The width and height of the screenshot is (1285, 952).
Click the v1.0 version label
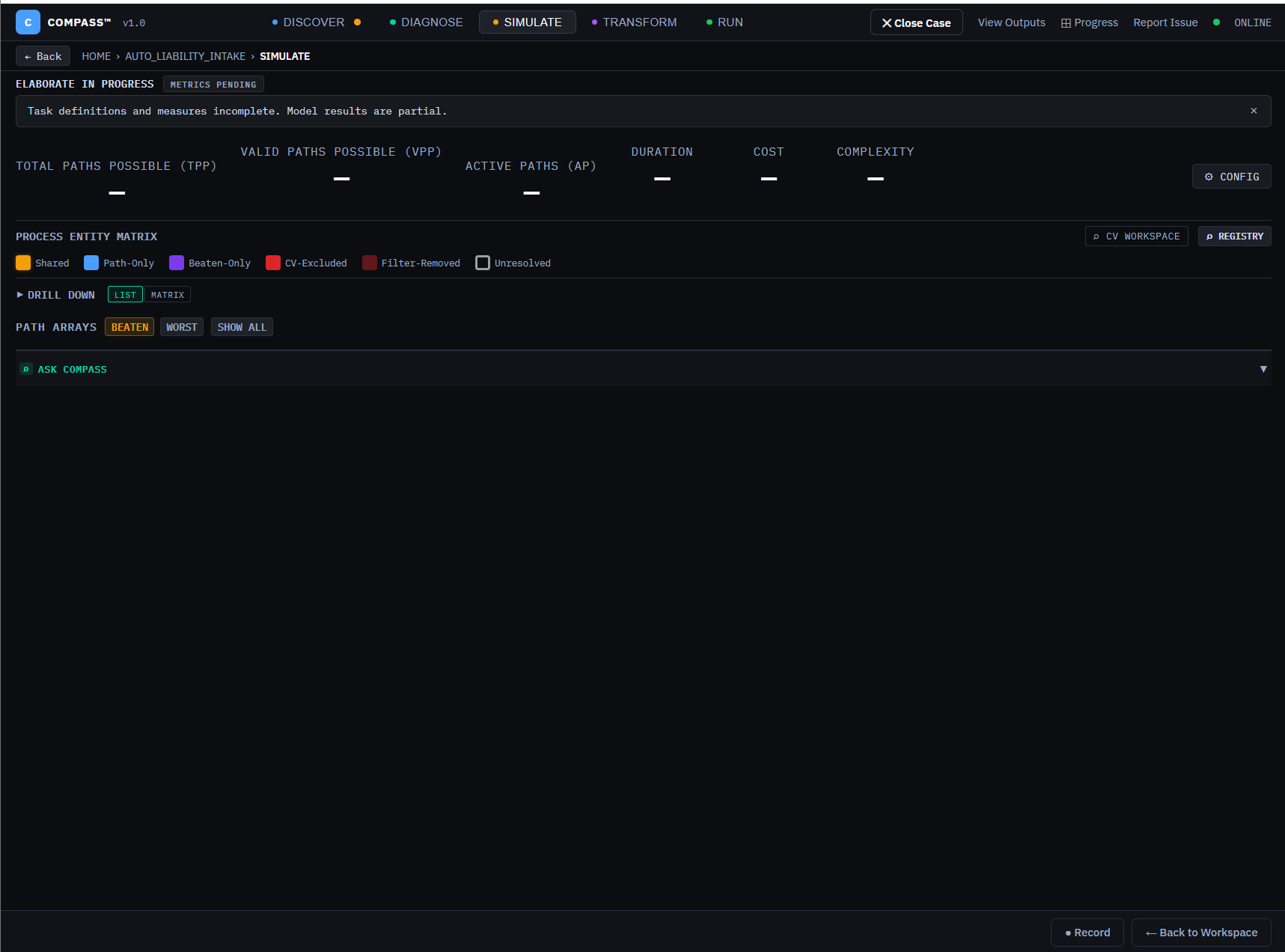[x=134, y=23]
